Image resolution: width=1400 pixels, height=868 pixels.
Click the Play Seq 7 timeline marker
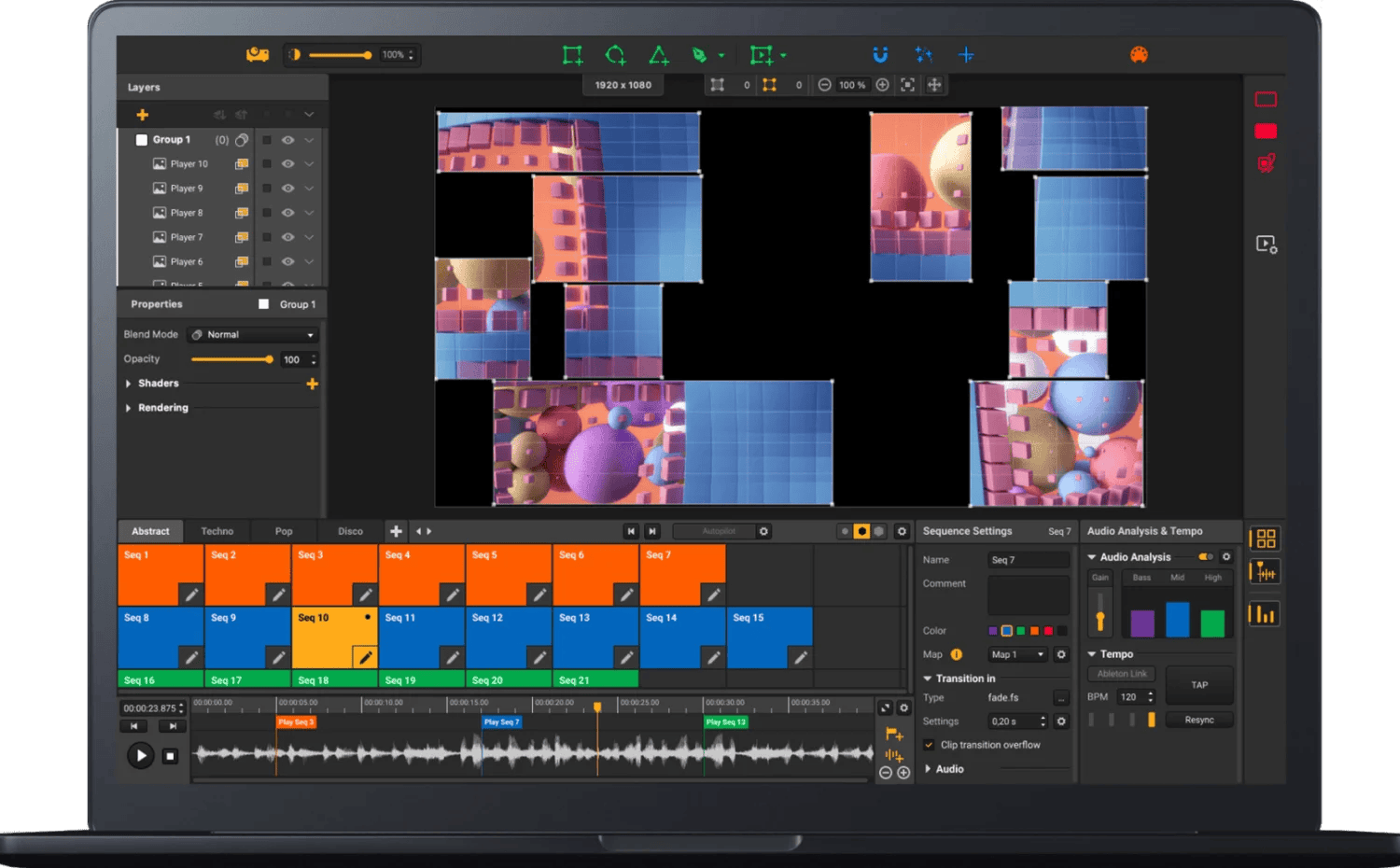coord(502,721)
